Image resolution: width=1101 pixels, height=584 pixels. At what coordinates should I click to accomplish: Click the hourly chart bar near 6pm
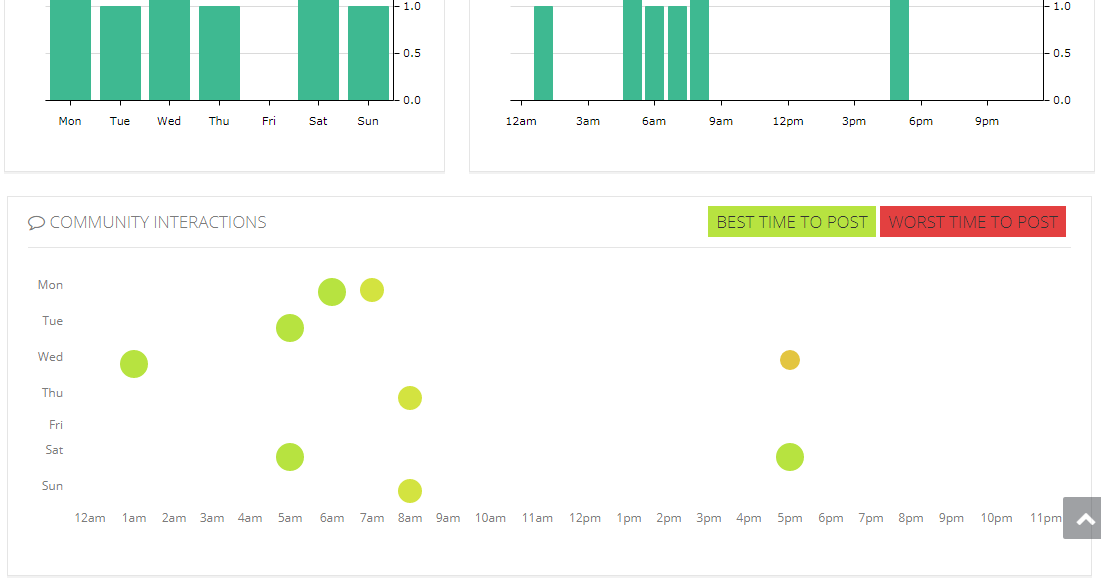pos(899,50)
